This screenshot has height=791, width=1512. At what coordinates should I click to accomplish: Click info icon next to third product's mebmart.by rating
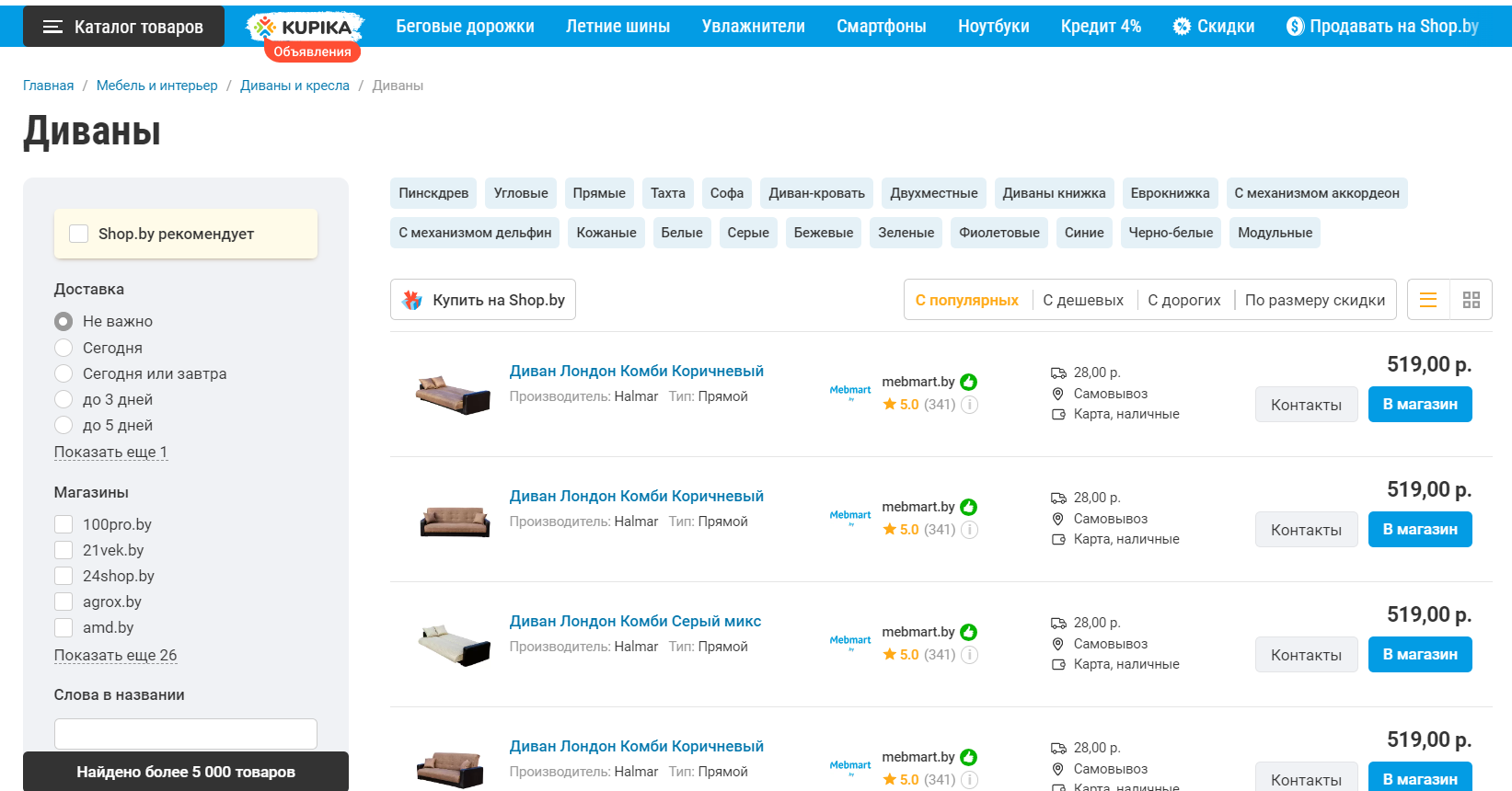click(969, 655)
